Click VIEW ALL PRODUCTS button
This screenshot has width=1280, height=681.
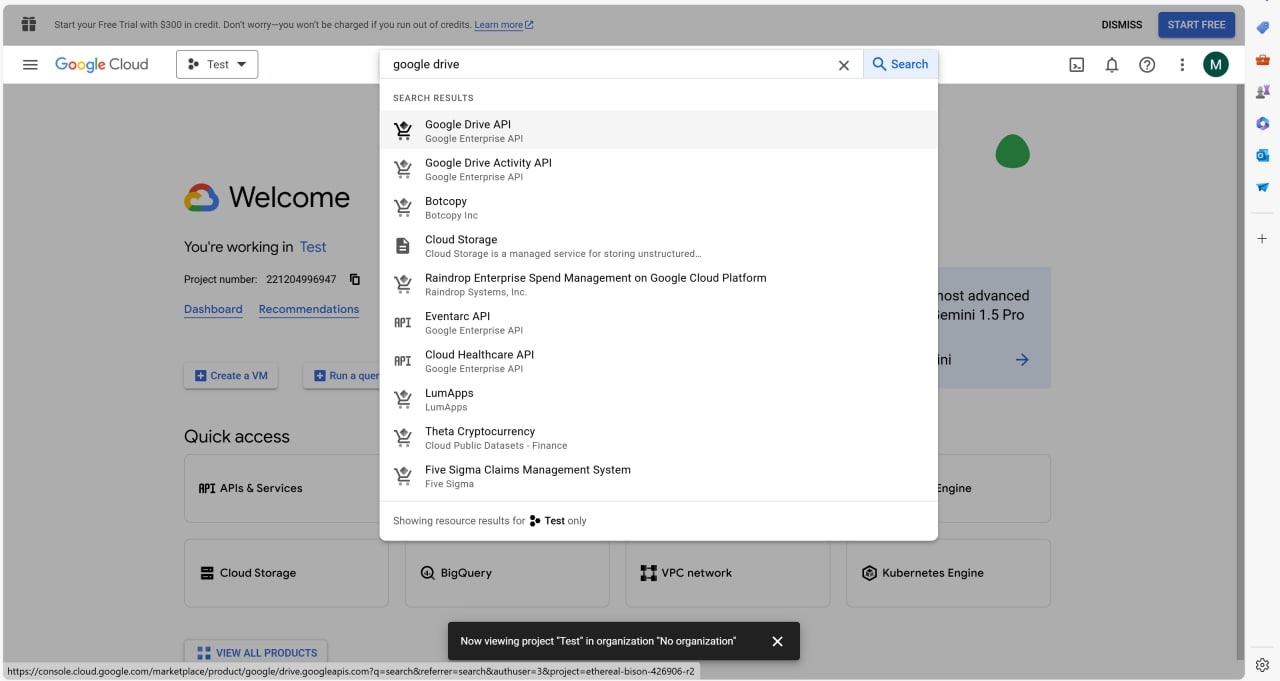(256, 653)
